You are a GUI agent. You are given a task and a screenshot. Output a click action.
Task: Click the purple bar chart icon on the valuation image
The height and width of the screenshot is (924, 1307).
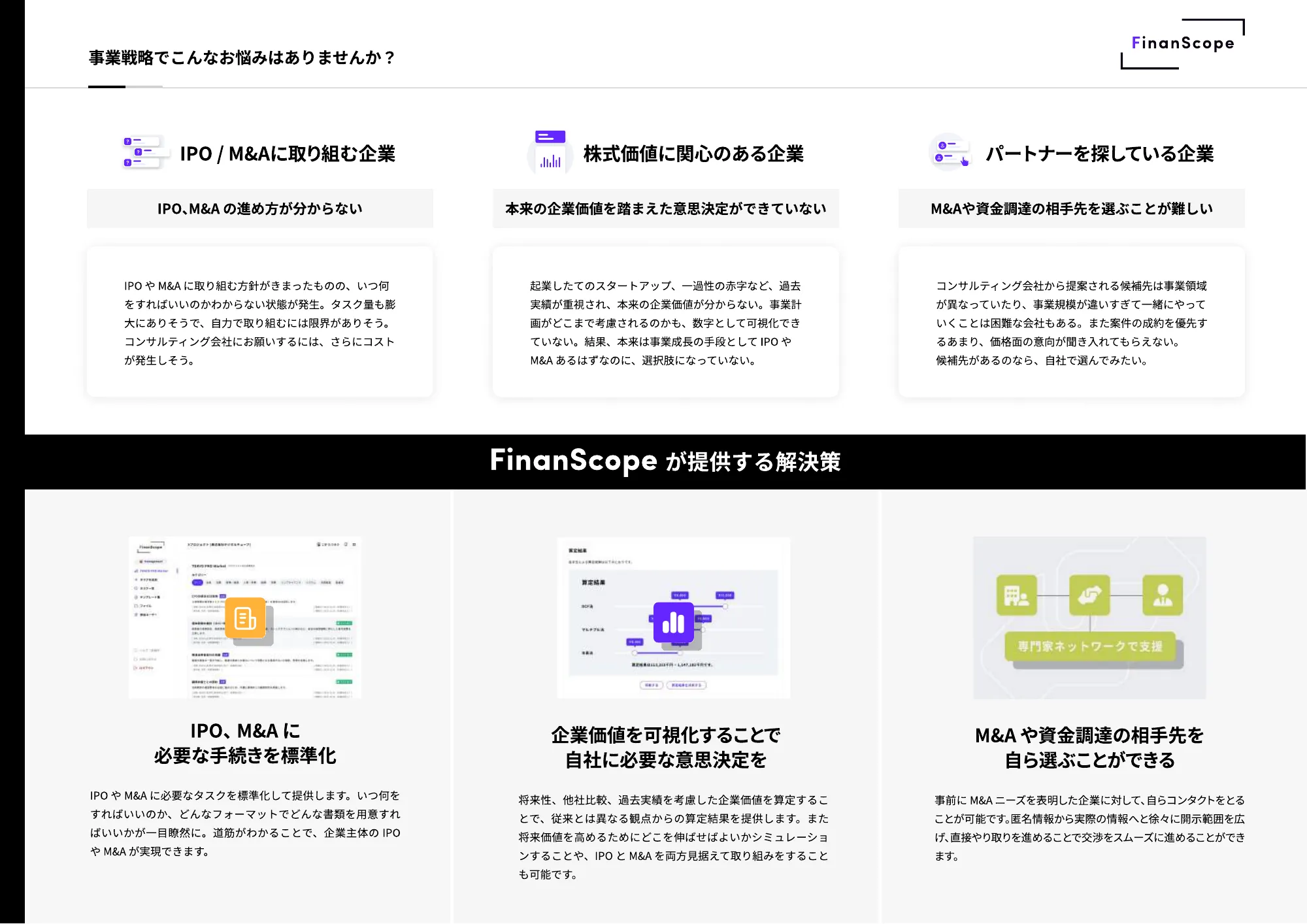(x=674, y=623)
